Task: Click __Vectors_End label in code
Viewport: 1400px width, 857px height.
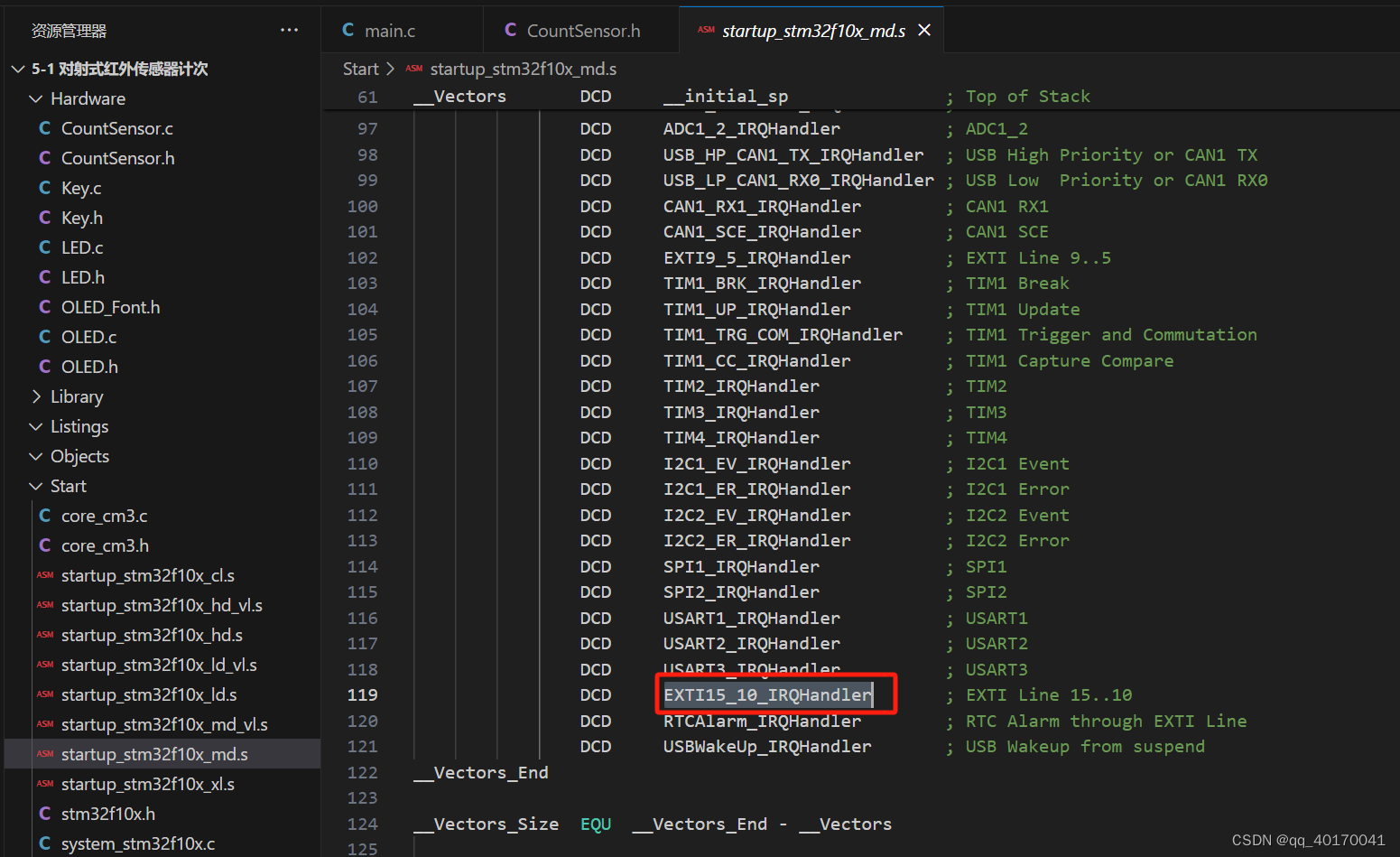Action: point(481,772)
